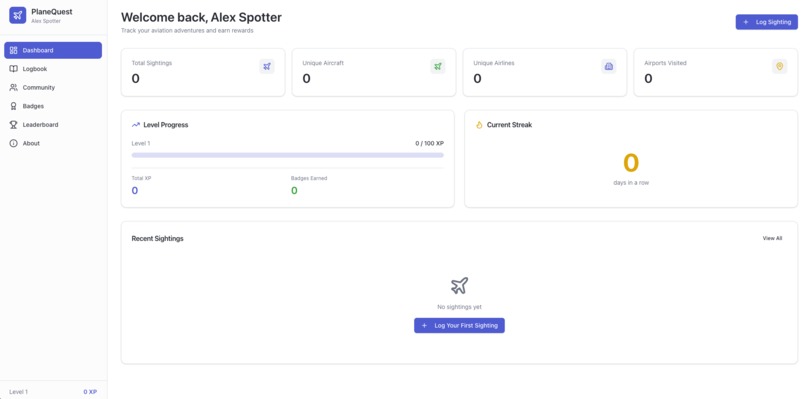Click the Recent Sightings heading
The height and width of the screenshot is (399, 806).
click(x=157, y=239)
